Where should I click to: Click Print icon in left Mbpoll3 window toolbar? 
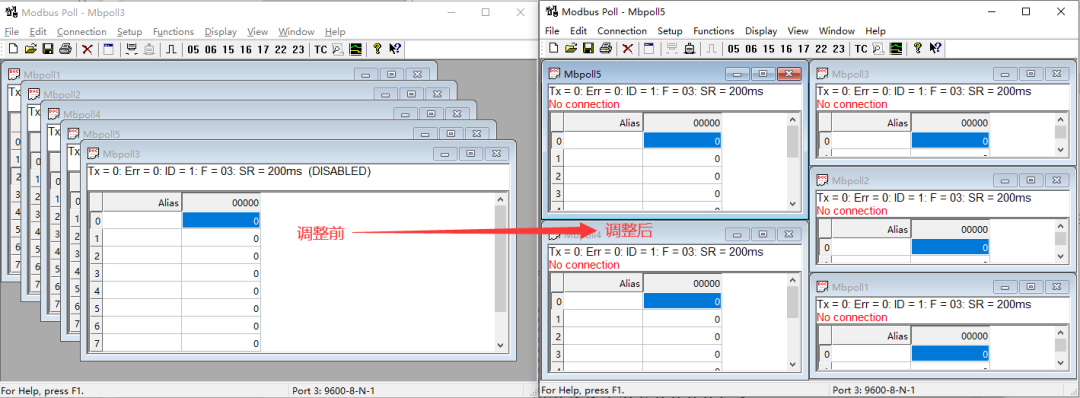pos(65,49)
